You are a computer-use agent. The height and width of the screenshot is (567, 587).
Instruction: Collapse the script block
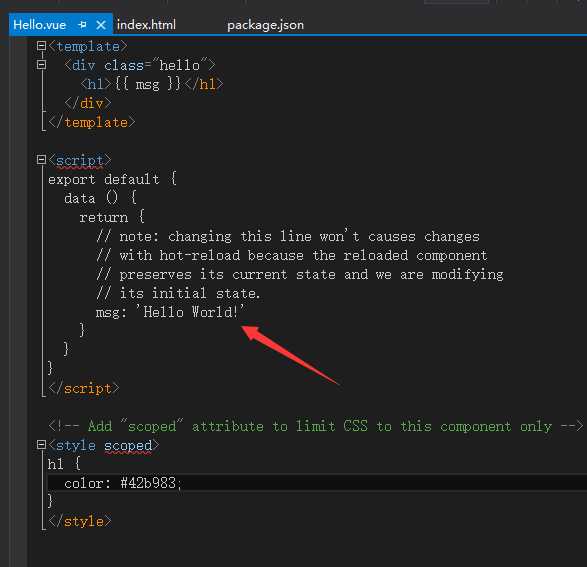[41, 160]
